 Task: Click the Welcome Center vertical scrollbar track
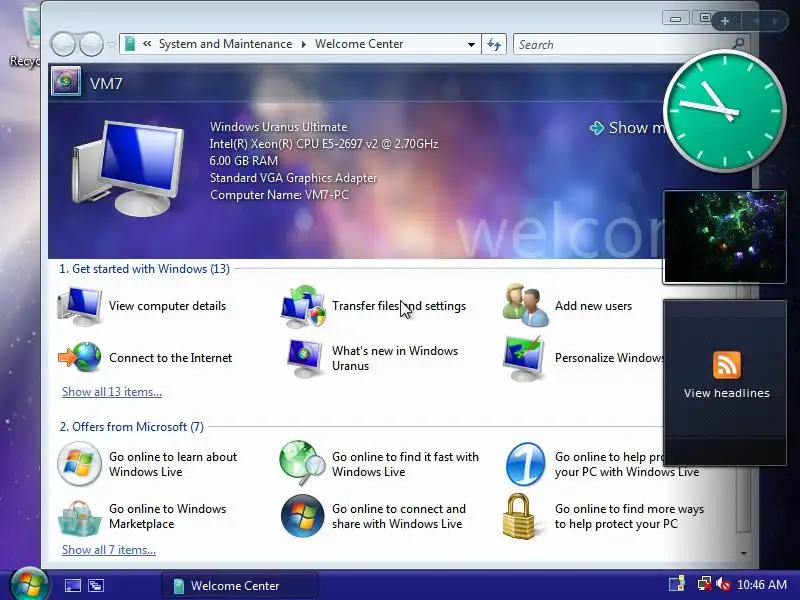tap(744, 408)
